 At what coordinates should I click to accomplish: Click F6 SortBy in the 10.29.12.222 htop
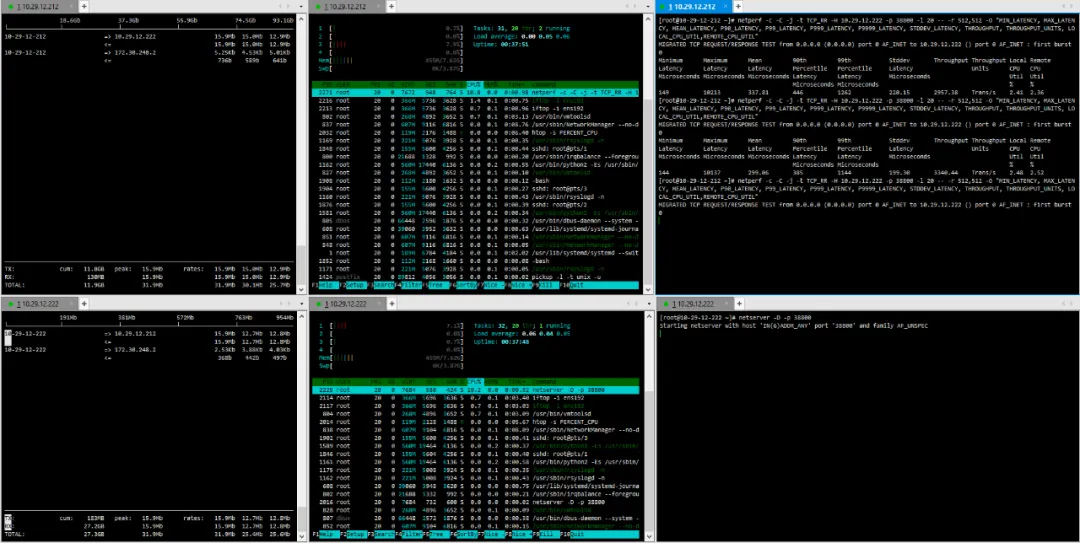(464, 534)
